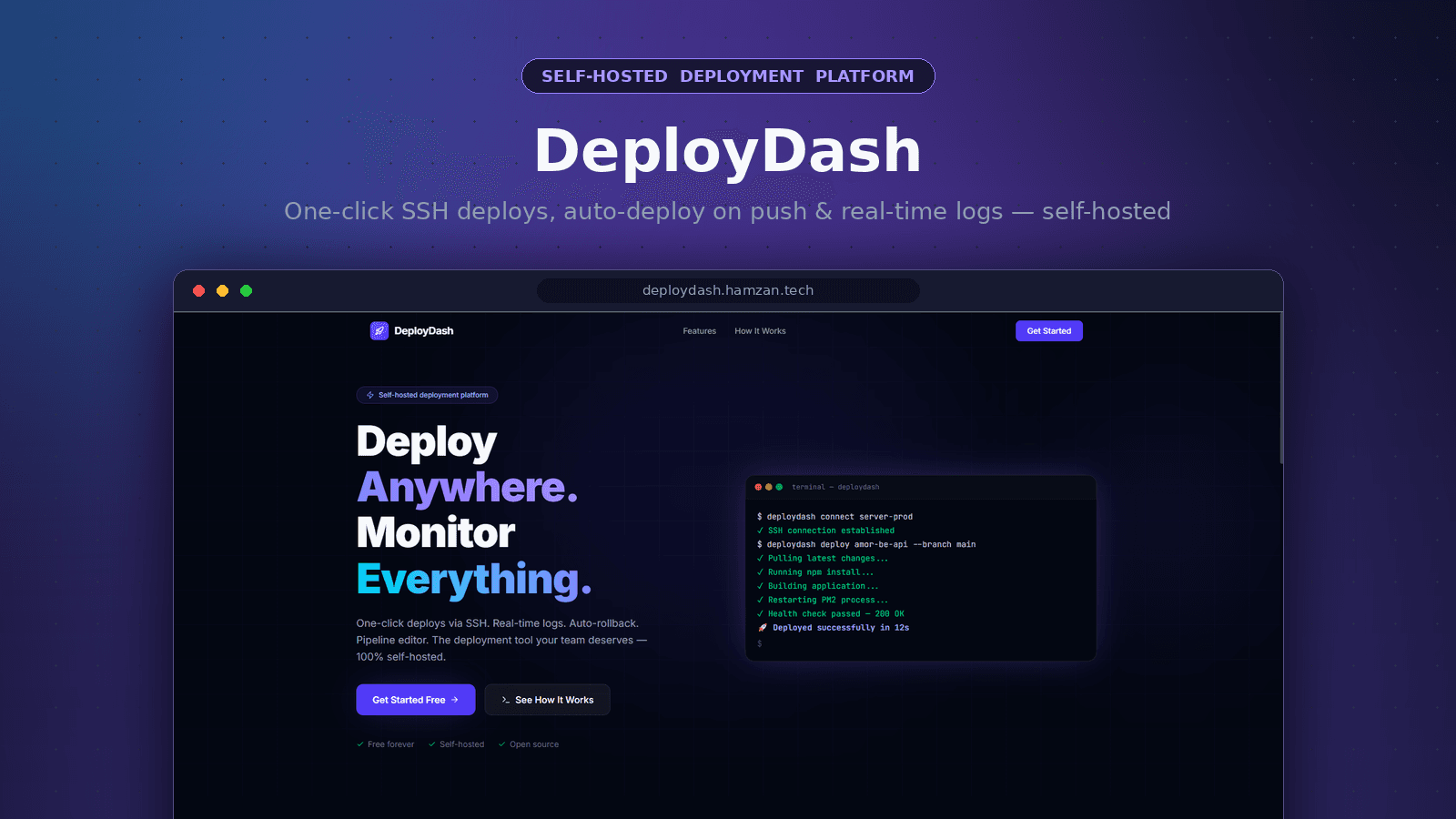Viewport: 1456px width, 819px height.
Task: Click the See How It Works button
Action: point(547,700)
